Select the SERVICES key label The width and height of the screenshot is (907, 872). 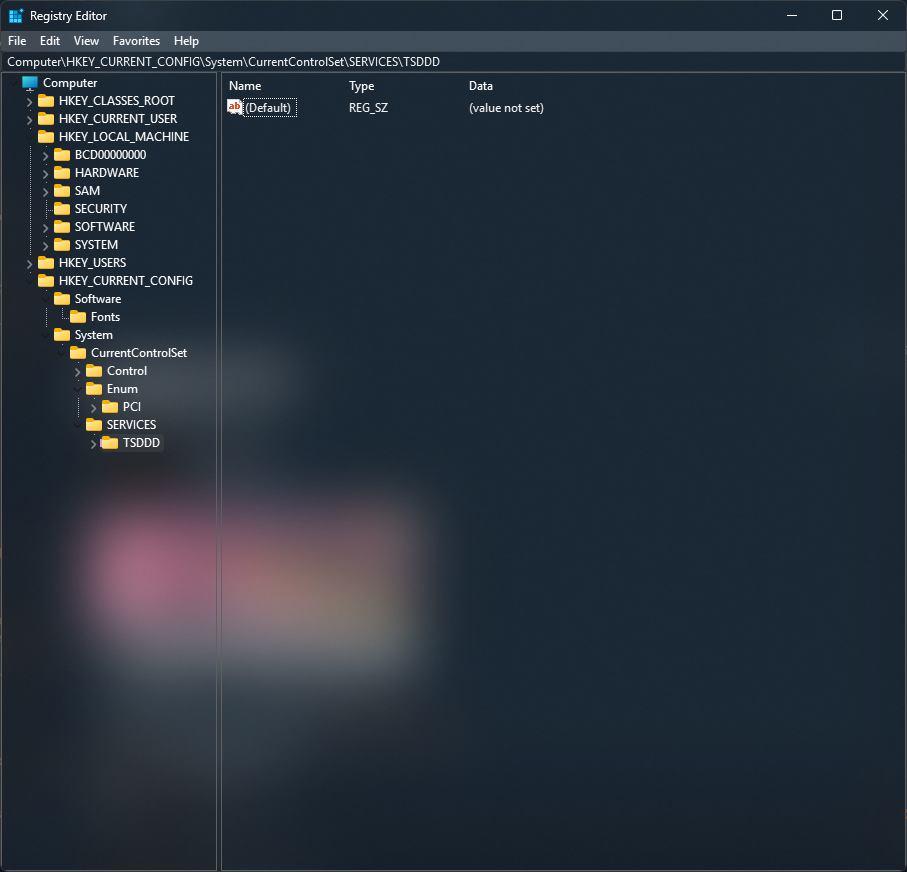tap(131, 425)
